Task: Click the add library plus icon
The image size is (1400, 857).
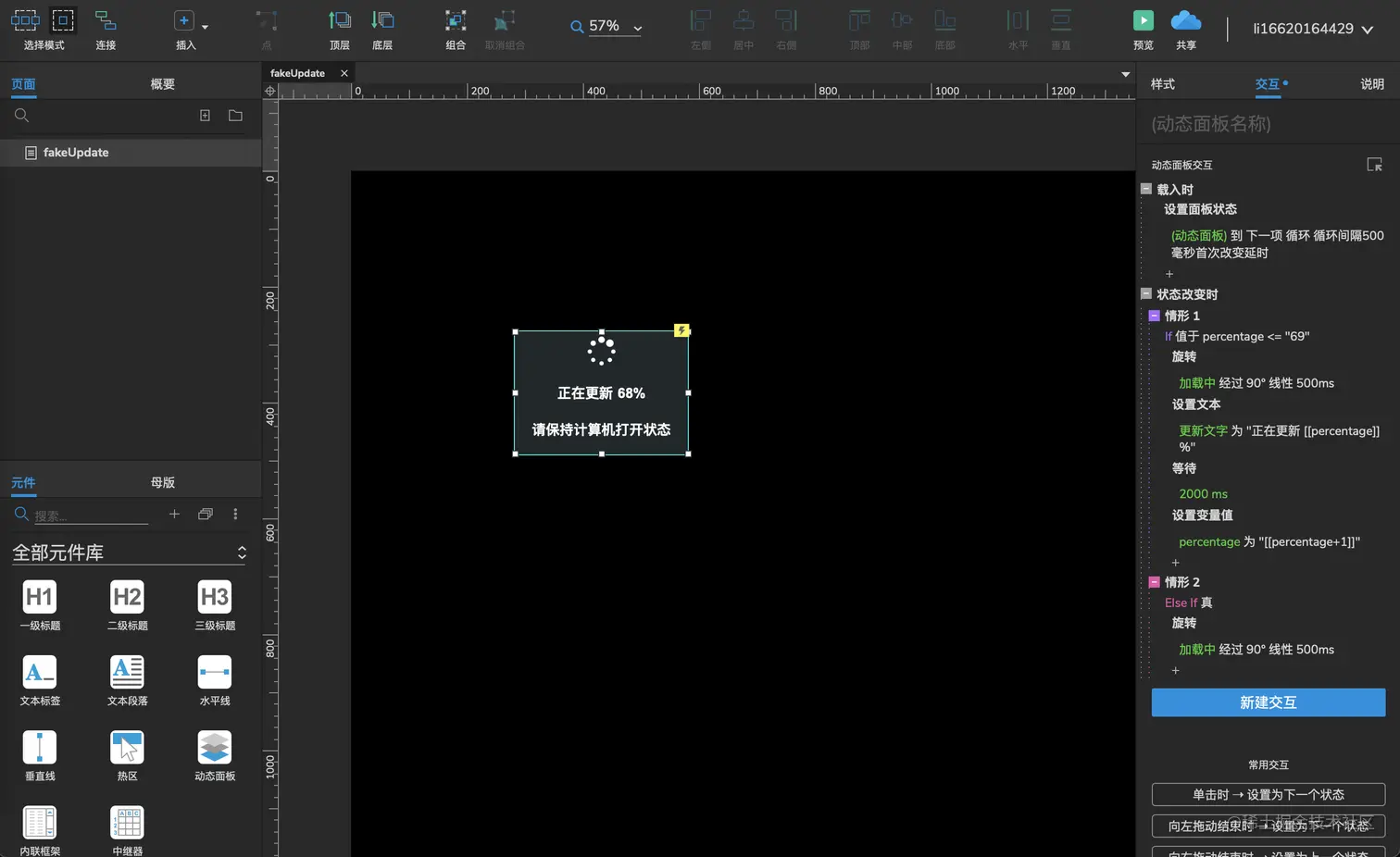Action: (x=174, y=514)
